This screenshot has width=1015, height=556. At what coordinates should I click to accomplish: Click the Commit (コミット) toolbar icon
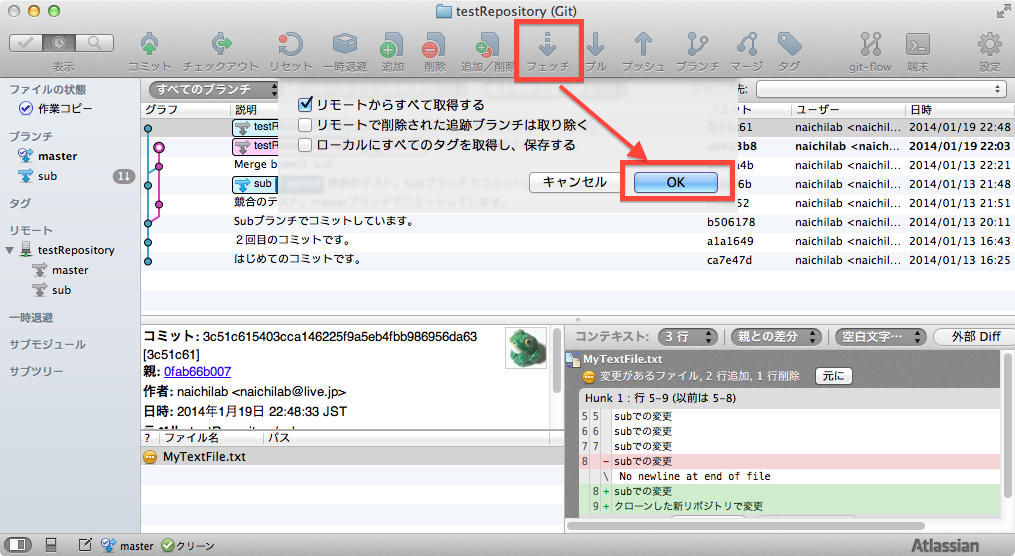149,45
